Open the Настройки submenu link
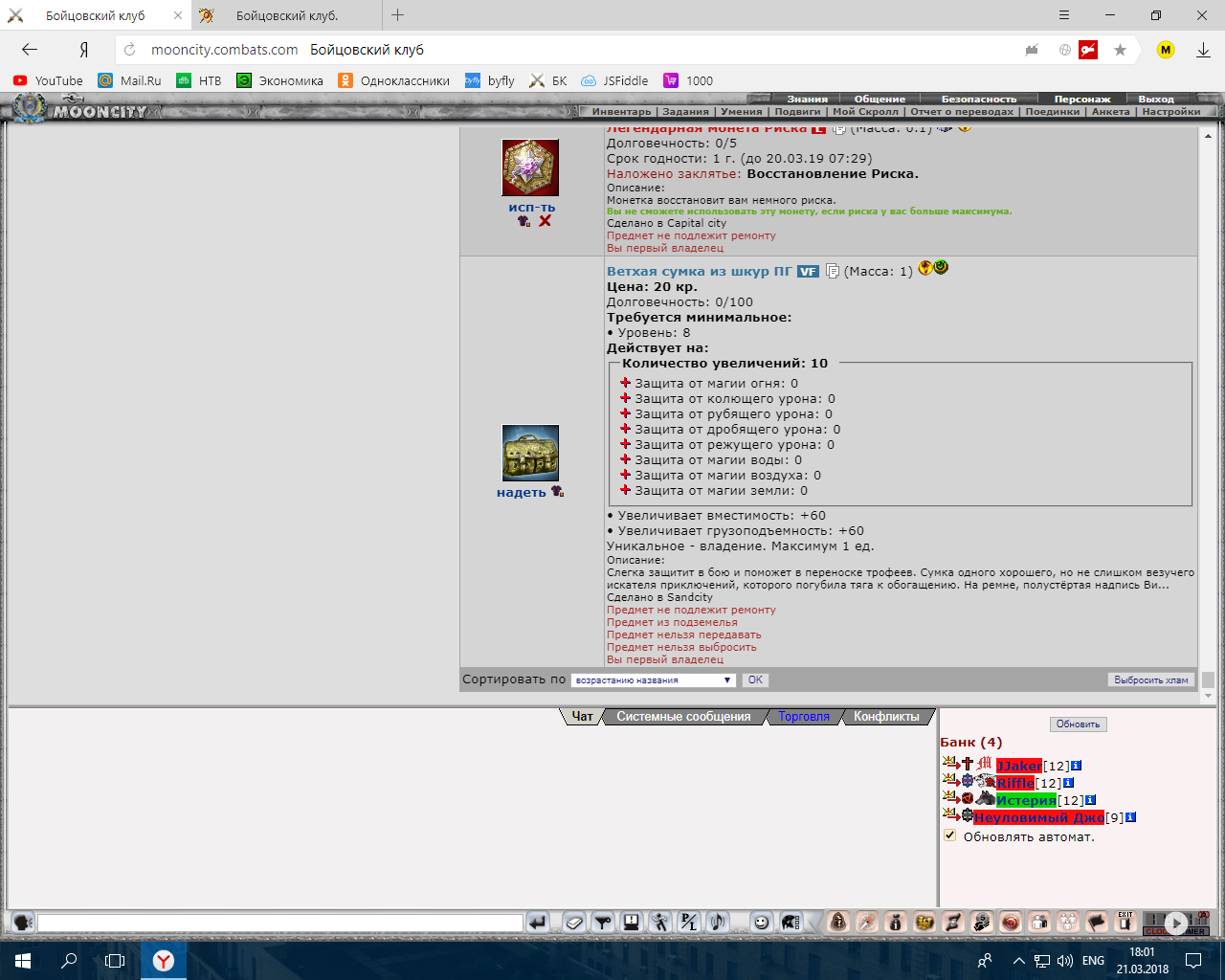This screenshot has width=1225, height=980. pyautogui.click(x=1171, y=112)
